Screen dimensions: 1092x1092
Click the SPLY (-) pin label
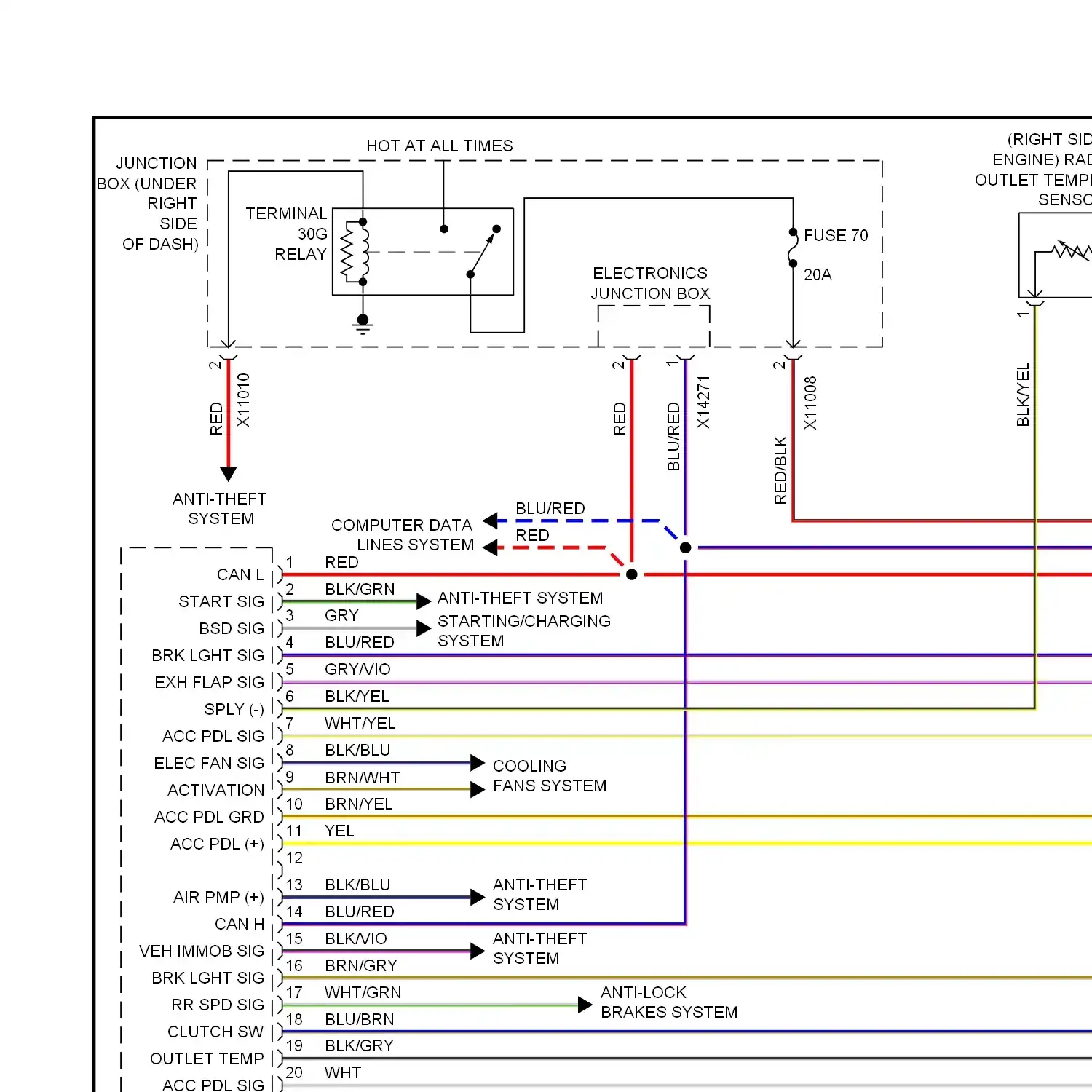coord(234,709)
